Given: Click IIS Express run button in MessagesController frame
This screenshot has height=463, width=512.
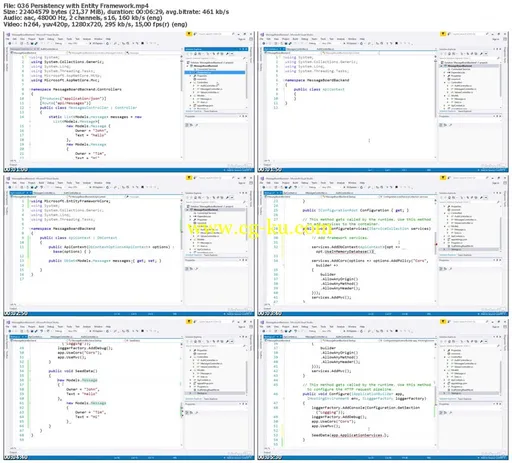Looking at the screenshot, I should [x=97, y=43].
